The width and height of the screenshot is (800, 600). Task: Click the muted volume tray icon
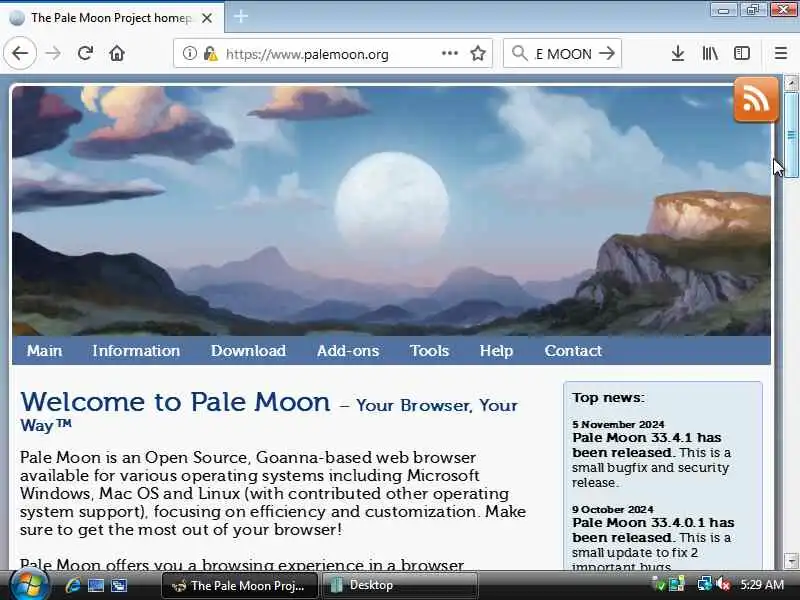723,585
